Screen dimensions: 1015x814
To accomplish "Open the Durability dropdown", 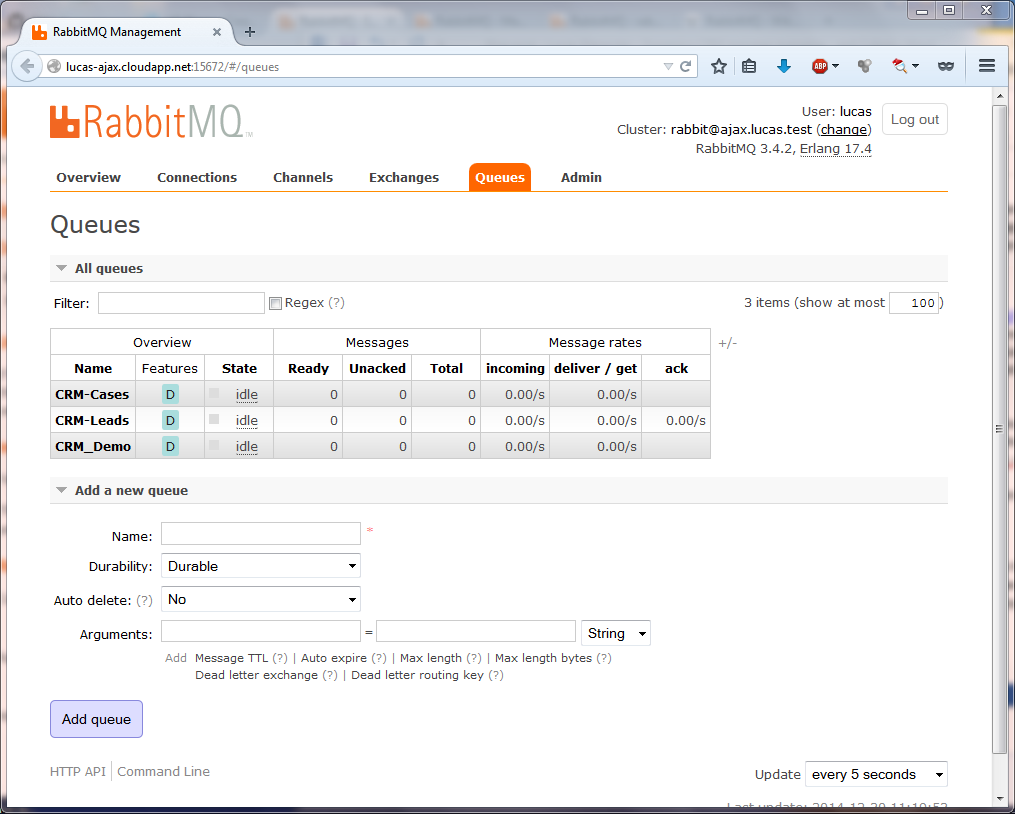I will 260,566.
